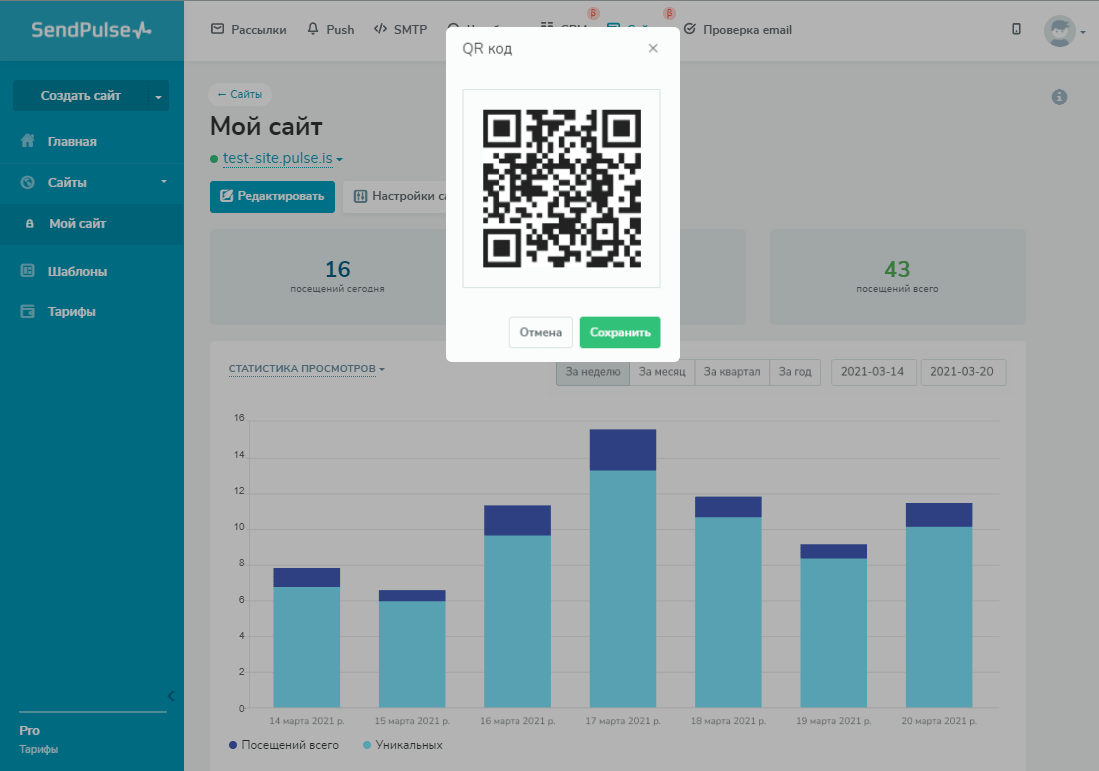1099x771 pixels.
Task: Click the Сайты globe icon
Action: [x=27, y=182]
